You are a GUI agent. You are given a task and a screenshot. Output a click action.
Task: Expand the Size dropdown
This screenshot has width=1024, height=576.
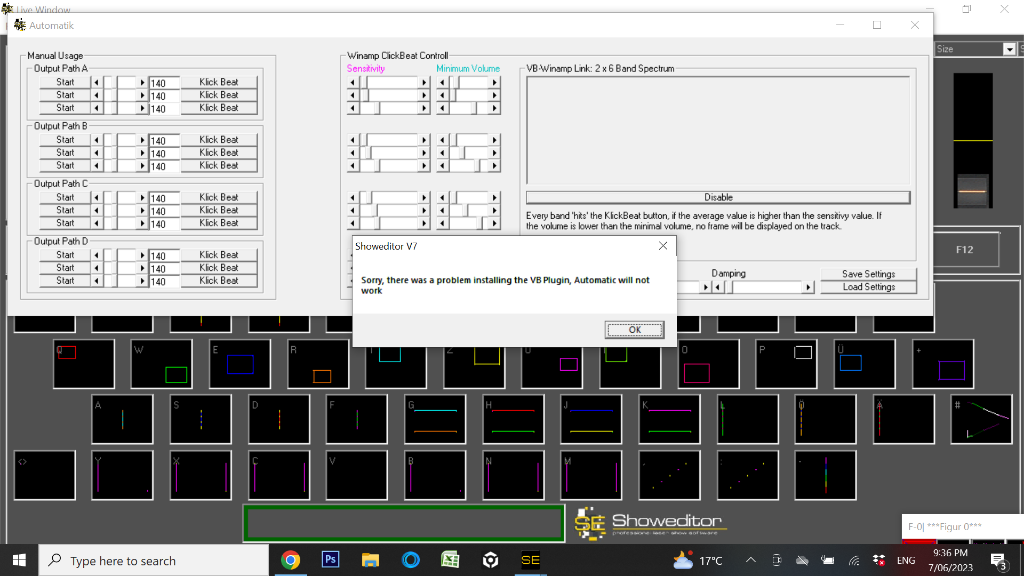1009,49
